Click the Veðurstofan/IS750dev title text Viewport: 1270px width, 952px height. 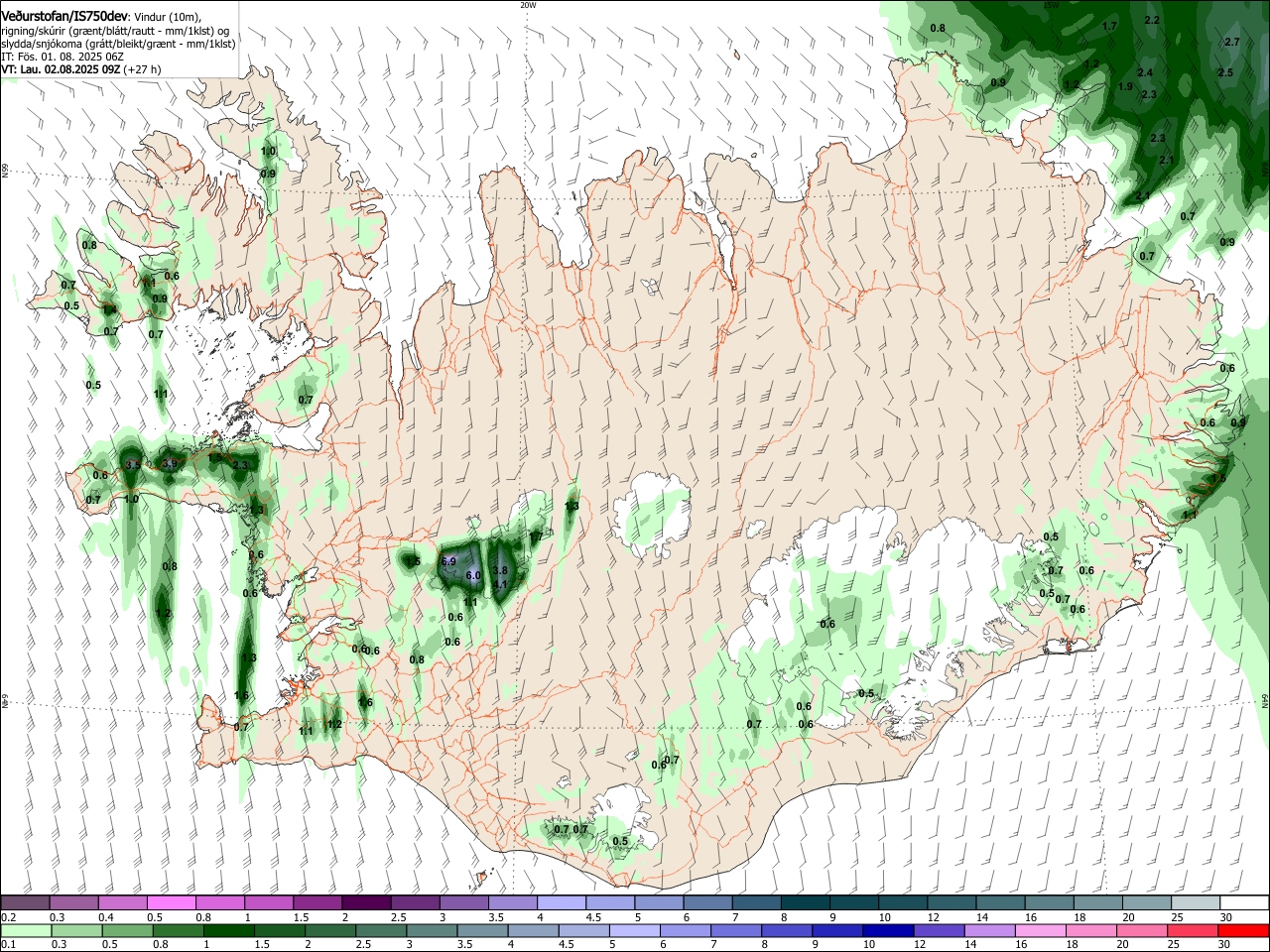tap(64, 16)
